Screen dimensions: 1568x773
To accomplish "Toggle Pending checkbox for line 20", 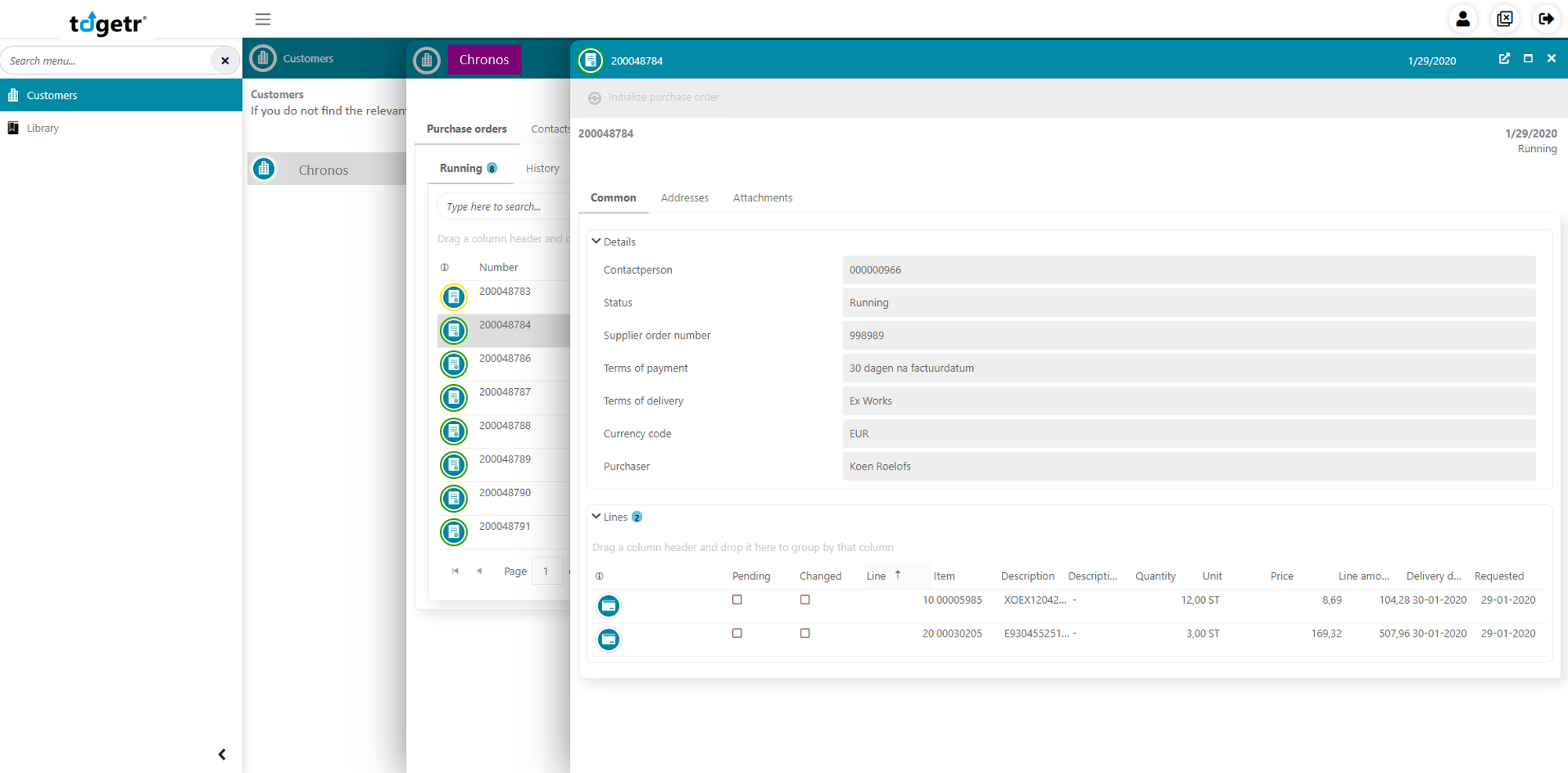I will coord(737,633).
